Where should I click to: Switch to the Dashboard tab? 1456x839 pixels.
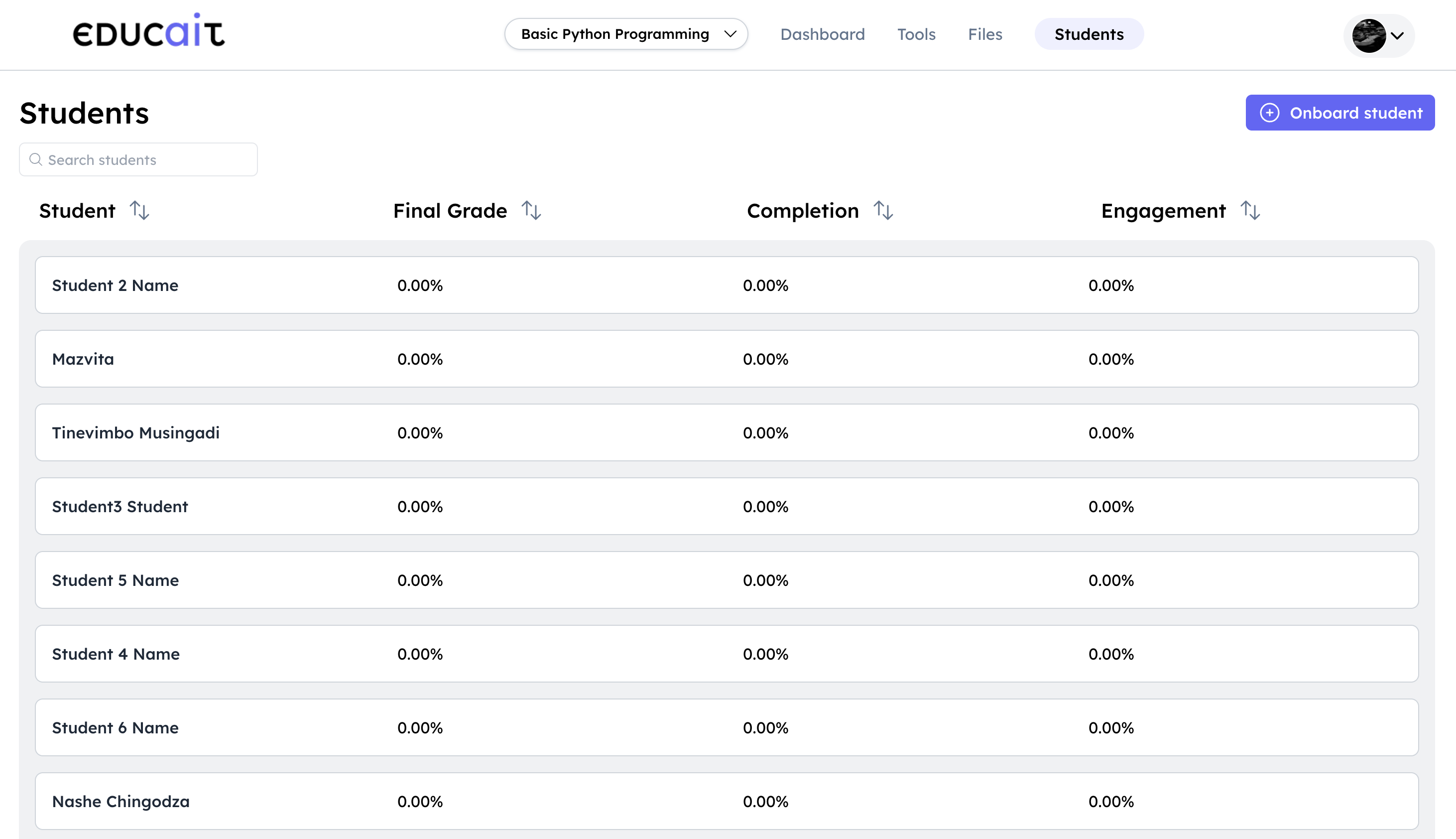pyautogui.click(x=823, y=34)
